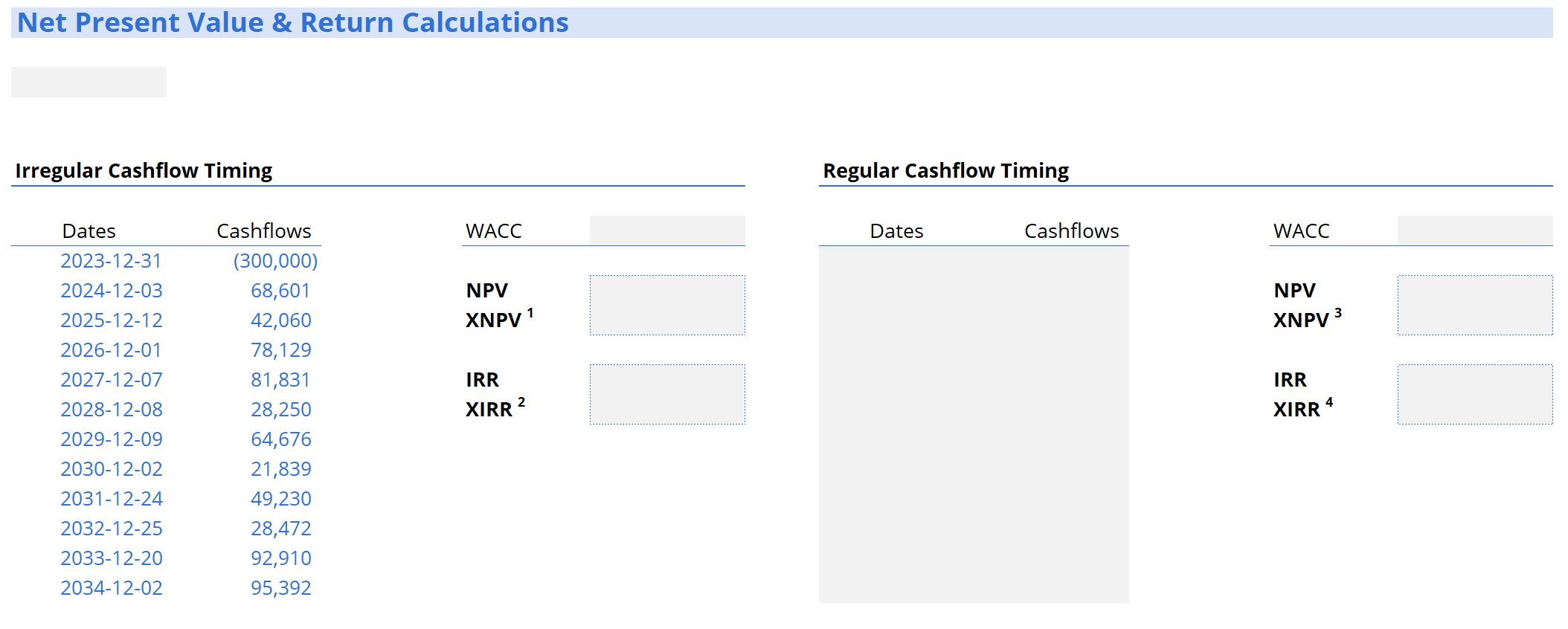Click the WACC input cell under Irregular Cashflow Timing
The image size is (1568, 629).
pyautogui.click(x=666, y=230)
